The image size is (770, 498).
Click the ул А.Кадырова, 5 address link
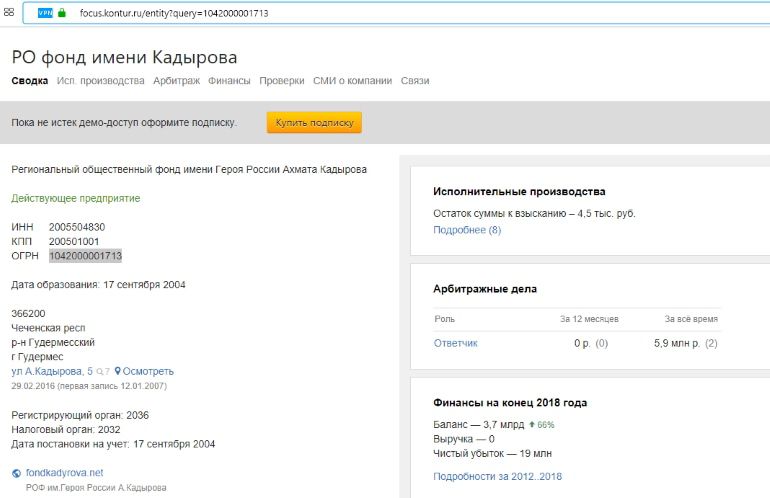50,371
